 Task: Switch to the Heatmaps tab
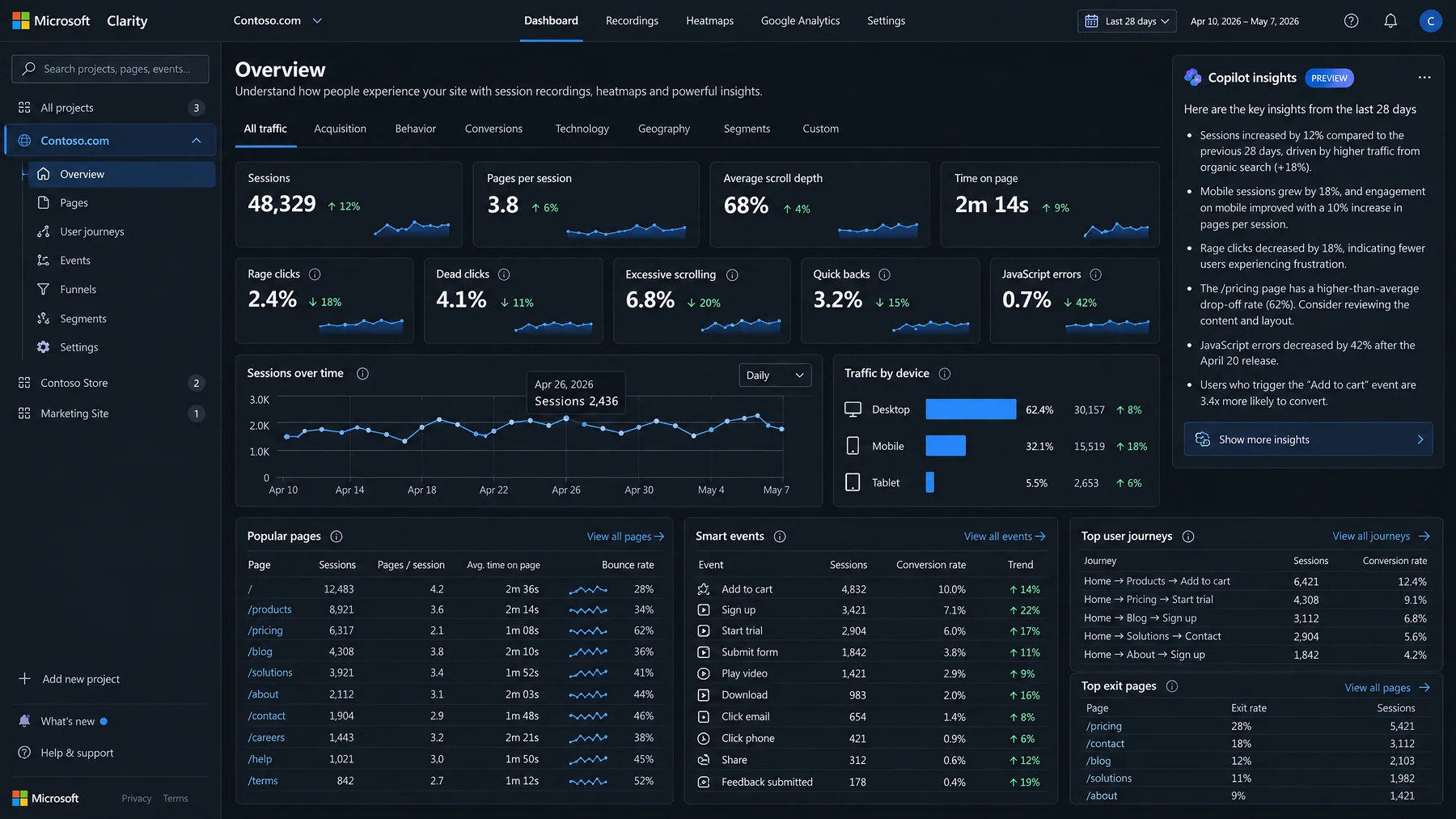click(709, 21)
